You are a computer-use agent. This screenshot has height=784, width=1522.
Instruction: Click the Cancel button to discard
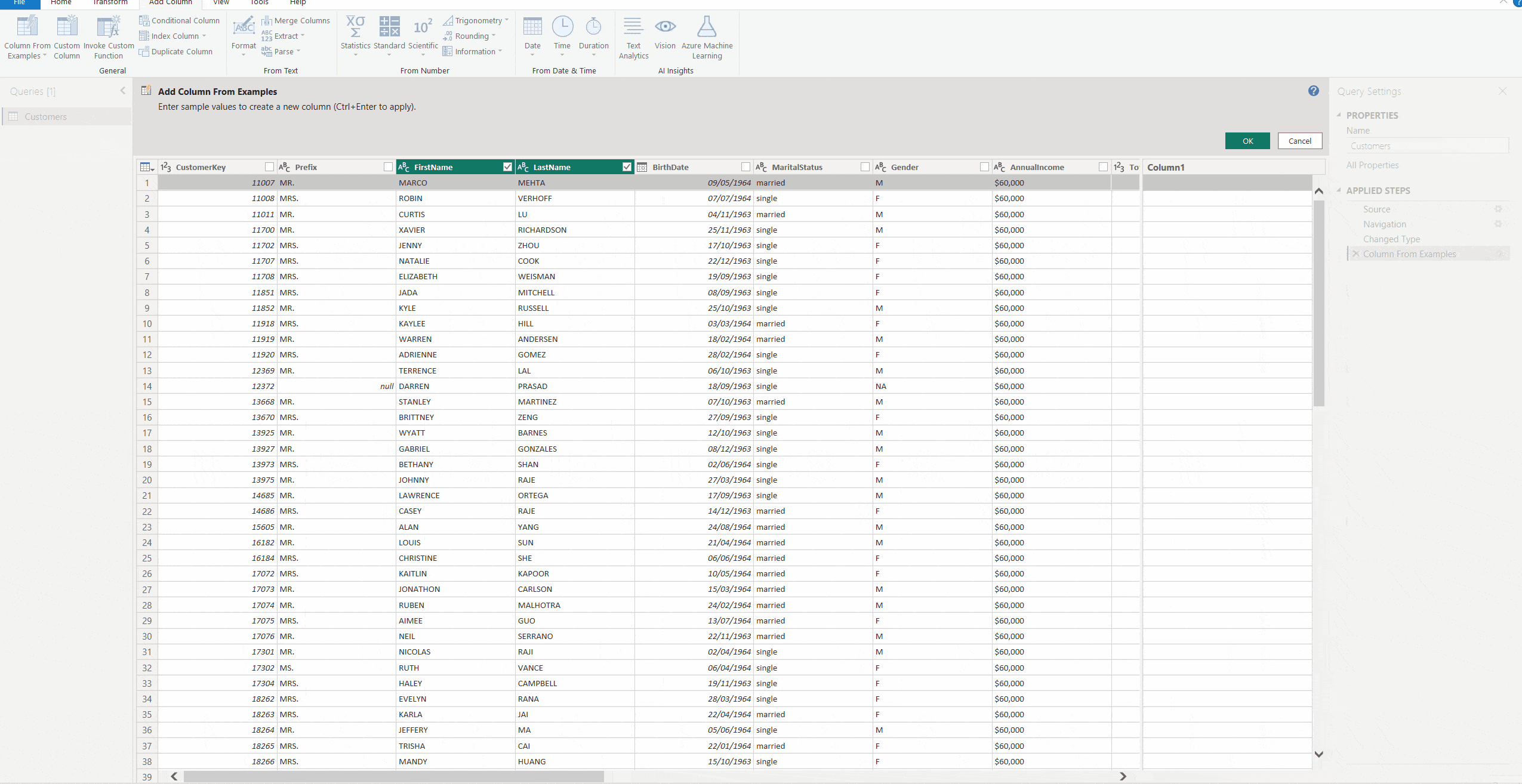pyautogui.click(x=1299, y=140)
